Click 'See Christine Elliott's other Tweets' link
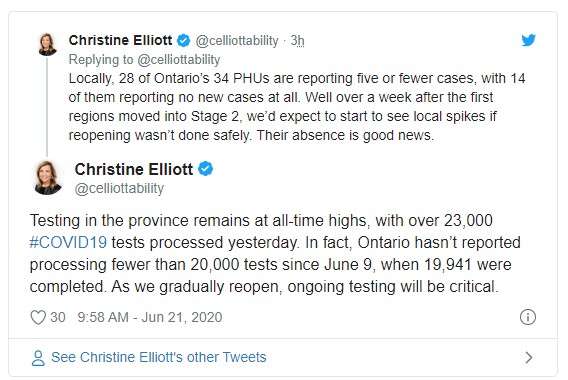This screenshot has height=380, width=568. [159, 357]
